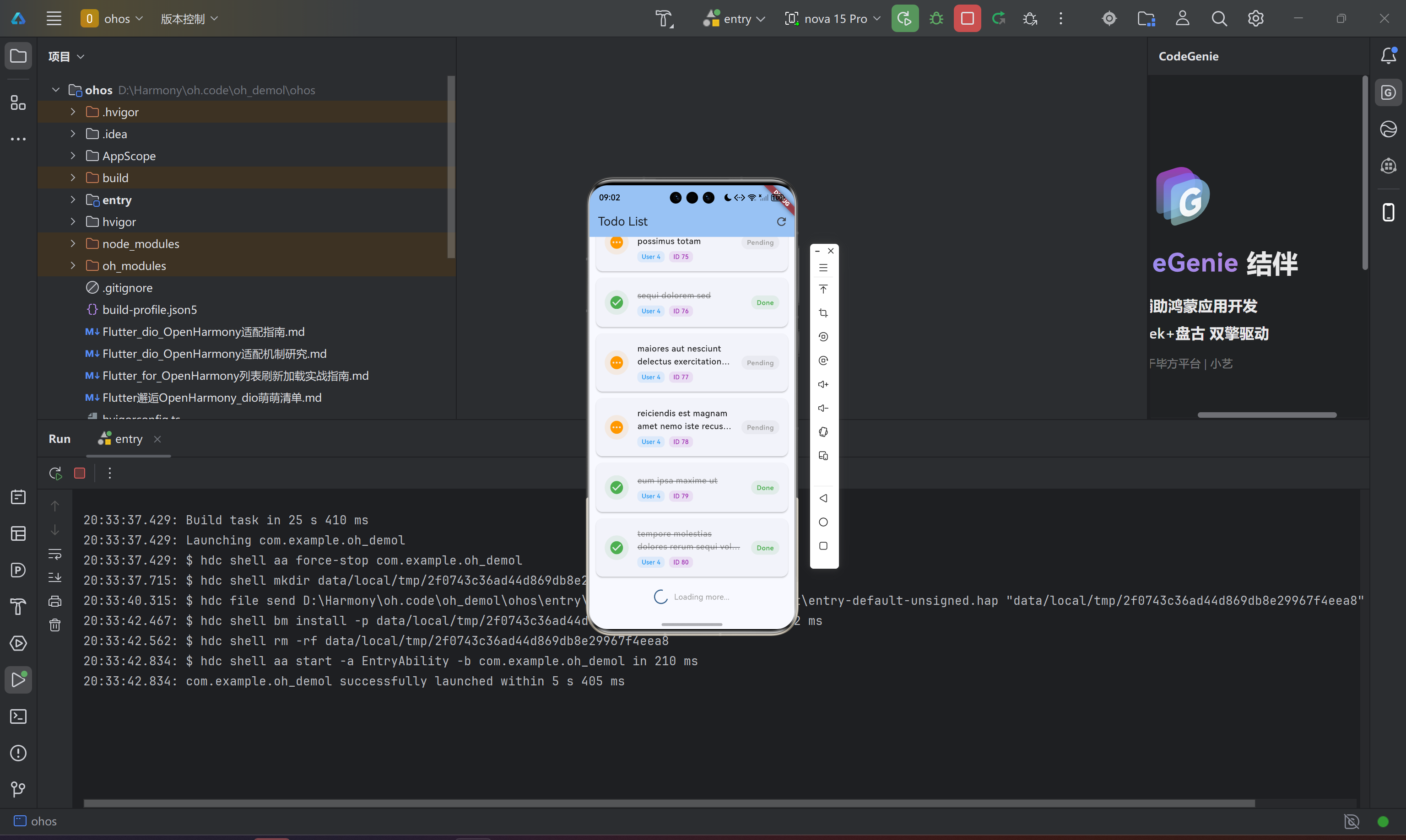The image size is (1406, 840).
Task: Click rerun icon in Run panel toolbar
Action: 55,473
